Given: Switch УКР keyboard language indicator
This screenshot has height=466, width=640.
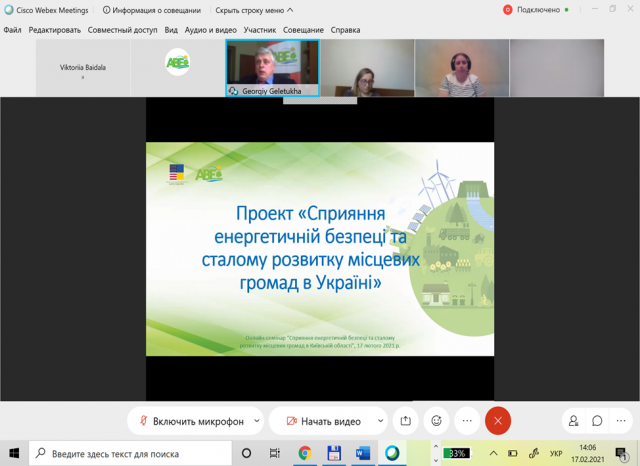Looking at the screenshot, I should pyautogui.click(x=556, y=453).
